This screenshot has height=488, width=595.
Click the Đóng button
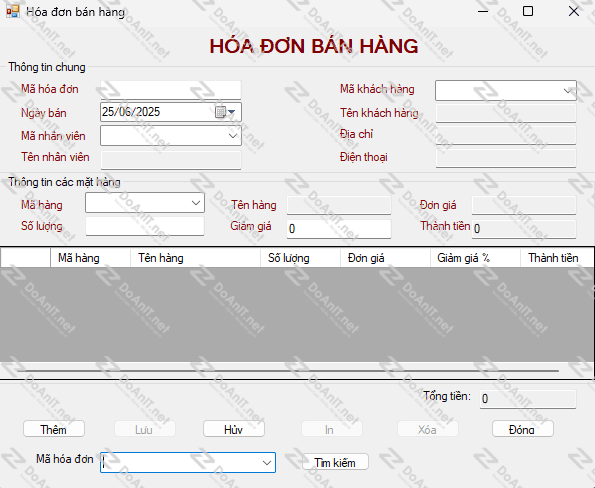coord(523,429)
